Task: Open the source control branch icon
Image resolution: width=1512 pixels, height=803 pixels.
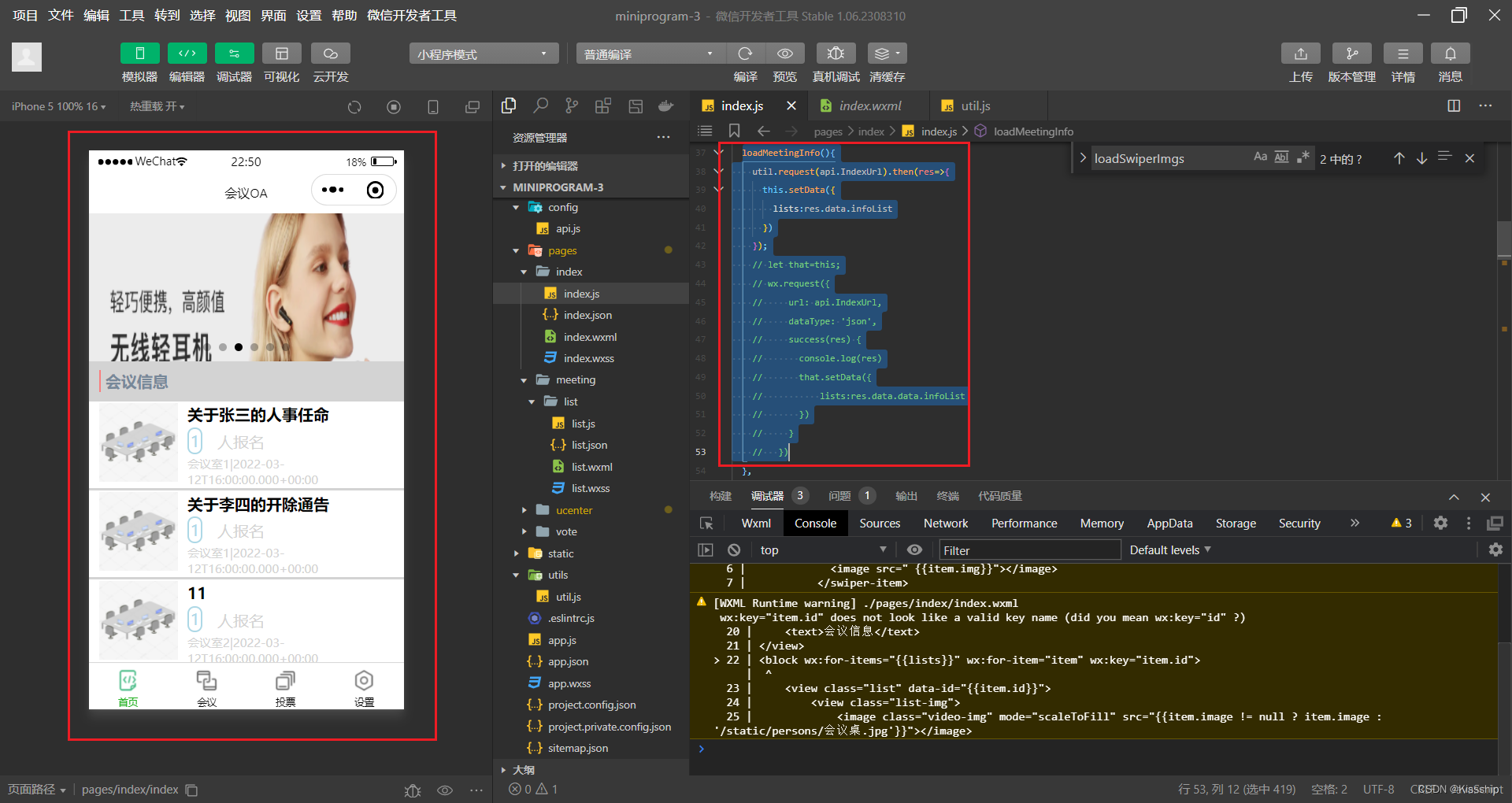Action: coord(572,105)
